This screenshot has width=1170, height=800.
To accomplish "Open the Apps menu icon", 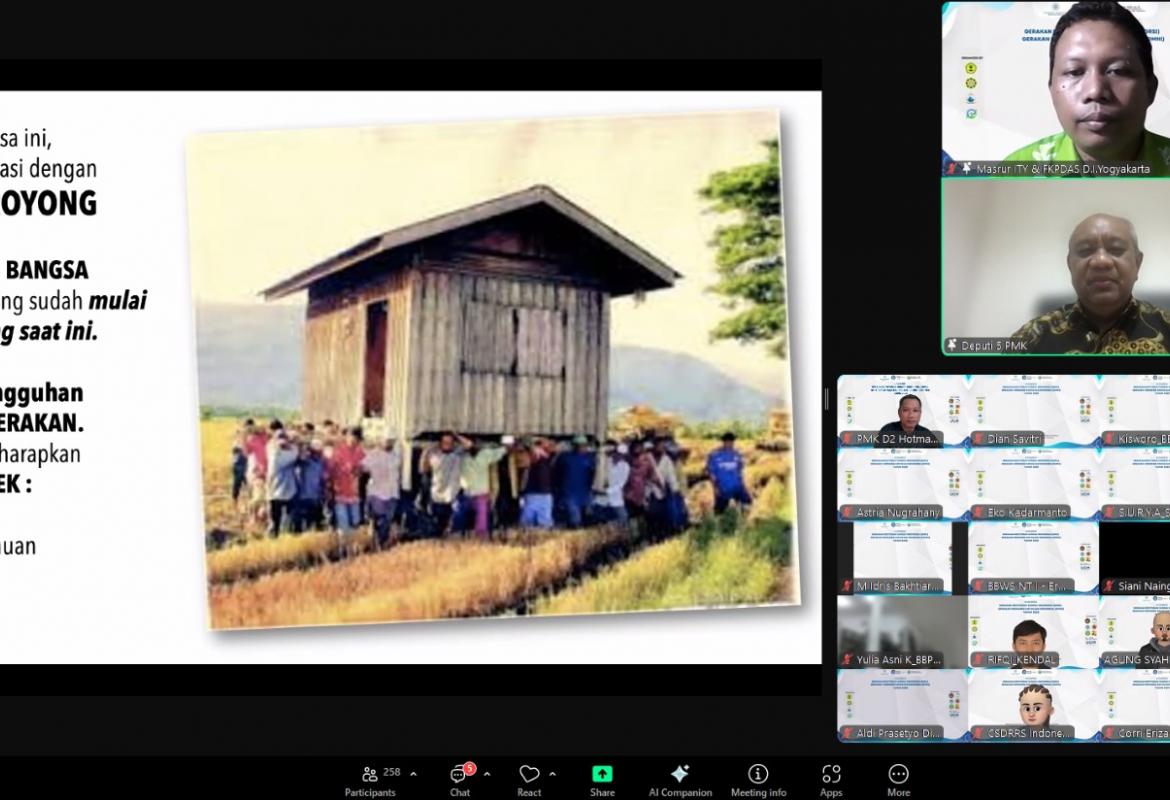I will point(831,777).
